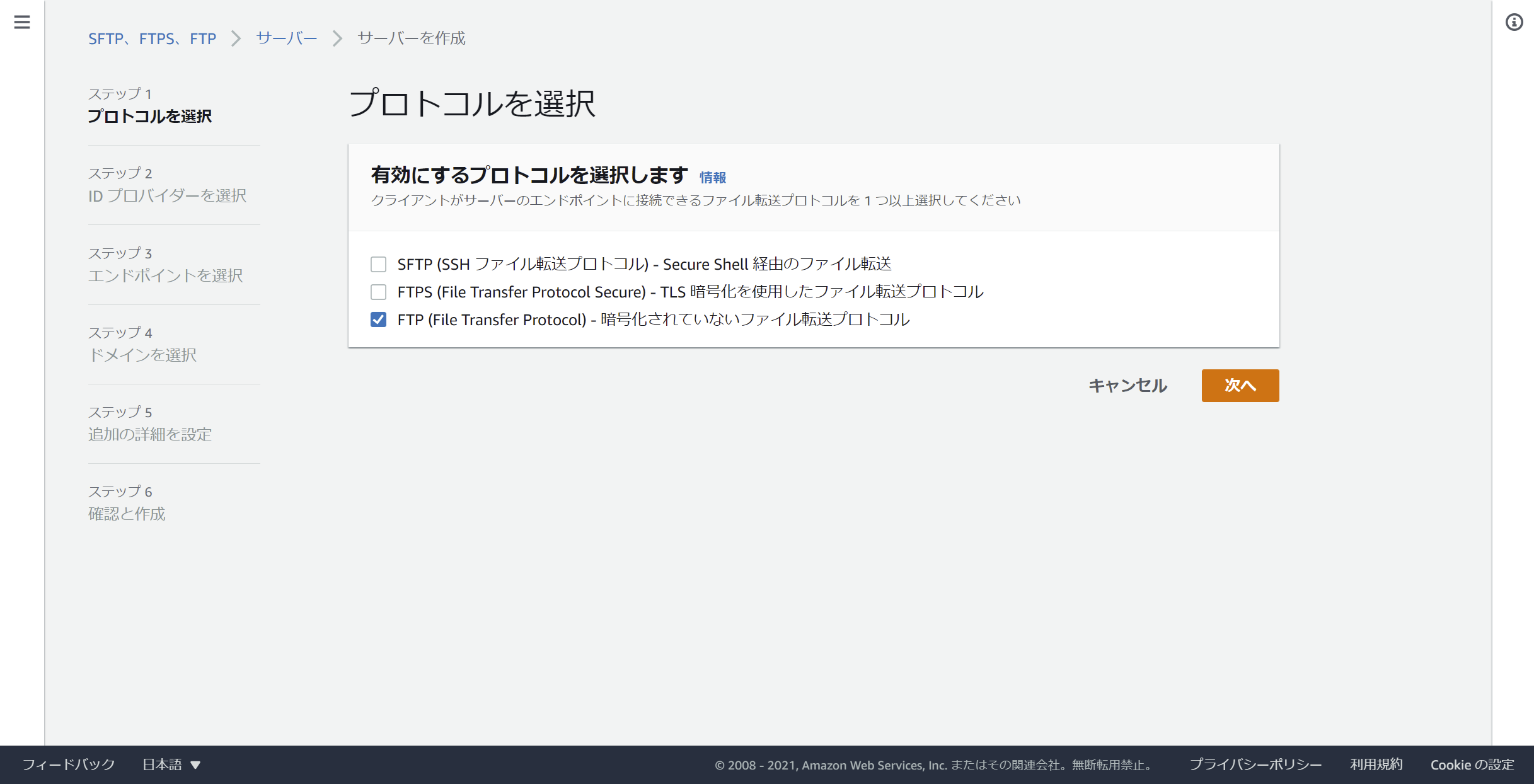Enable the SFTP protocol checkbox
Screen dimensions: 1534x784
(x=378, y=264)
